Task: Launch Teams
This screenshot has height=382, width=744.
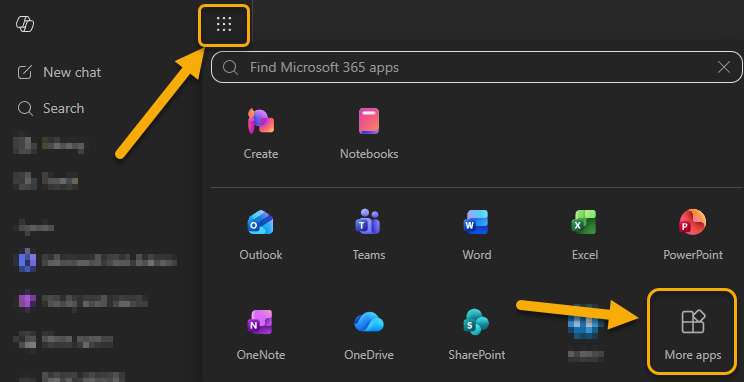Action: coord(369,234)
